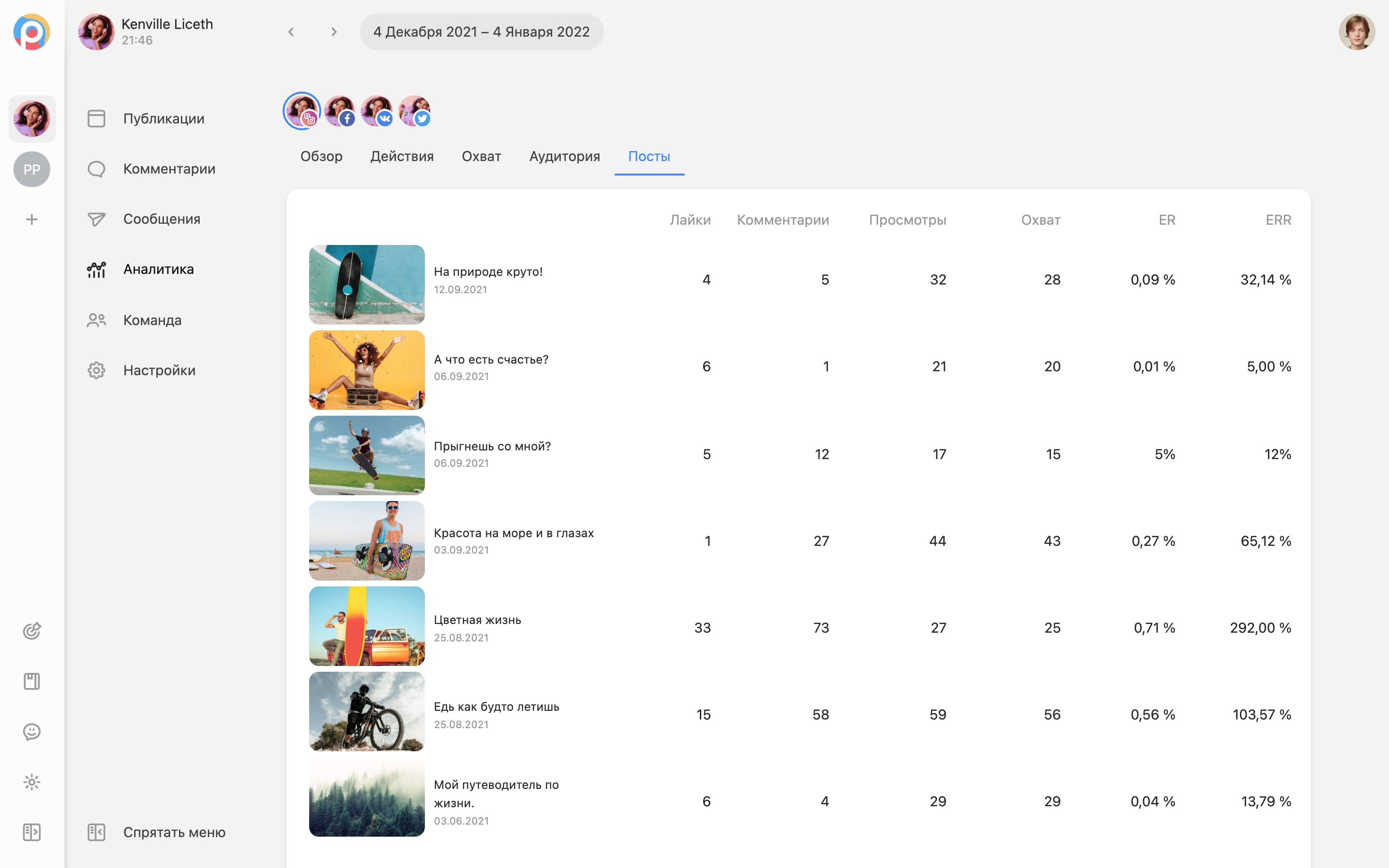Select the Instagram account avatar

point(301,111)
